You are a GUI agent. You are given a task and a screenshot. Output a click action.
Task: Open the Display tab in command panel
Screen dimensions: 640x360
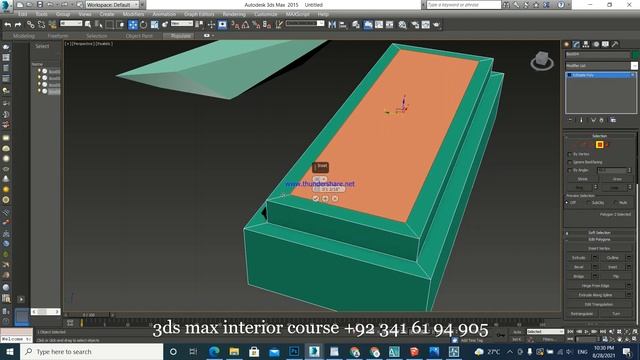(x=605, y=44)
